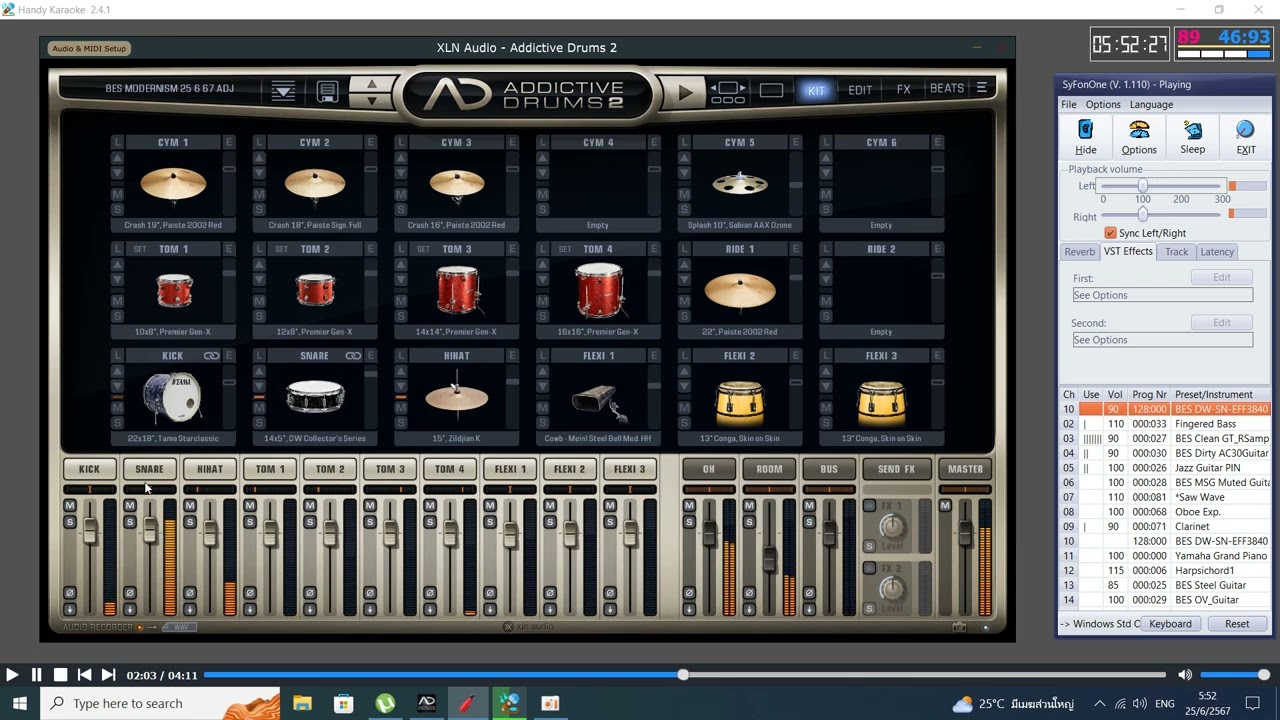Play the Addictive Drums preview
1280x720 pixels.
point(685,92)
